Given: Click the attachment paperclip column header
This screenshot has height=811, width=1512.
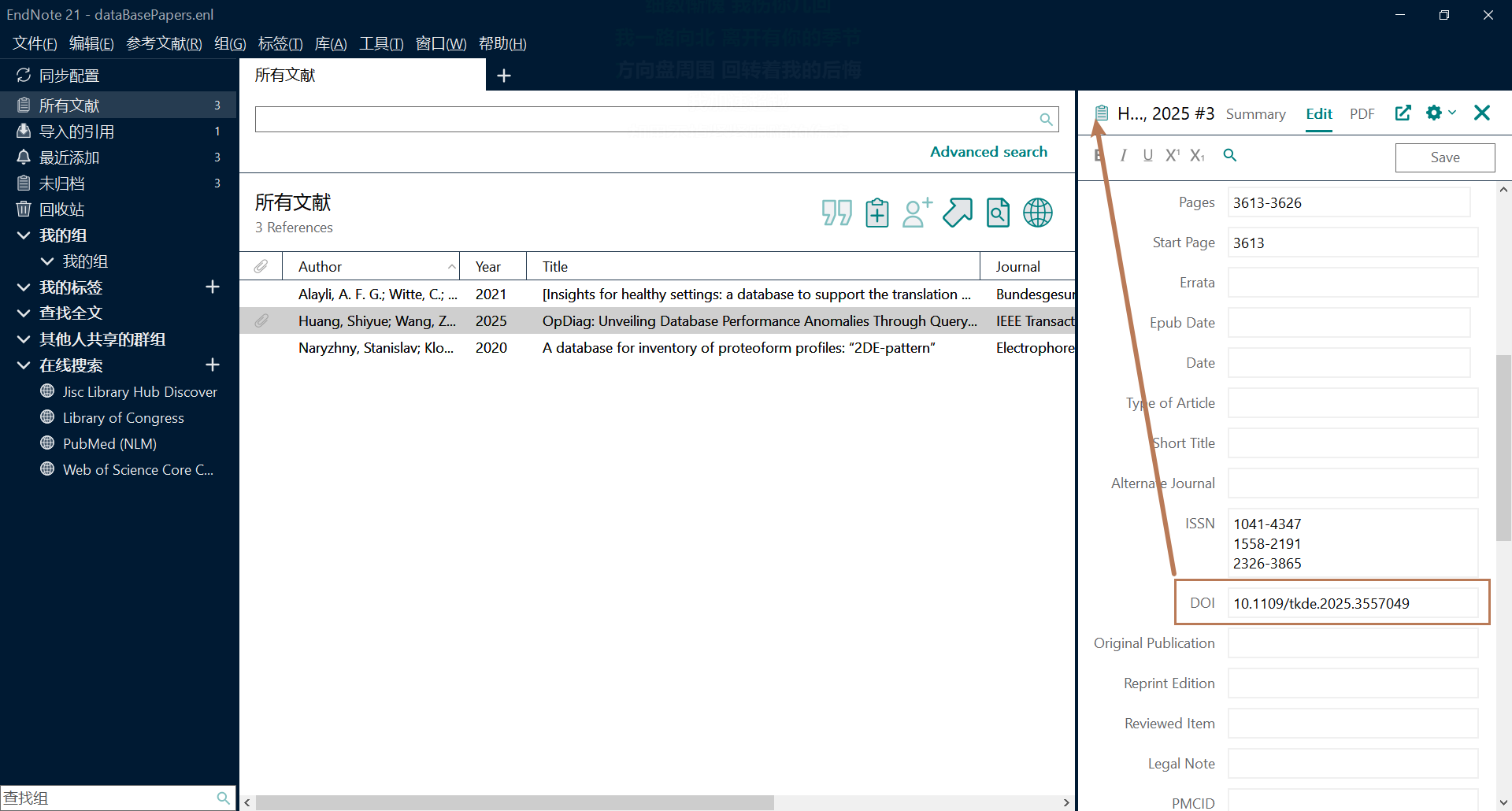Looking at the screenshot, I should tap(261, 266).
